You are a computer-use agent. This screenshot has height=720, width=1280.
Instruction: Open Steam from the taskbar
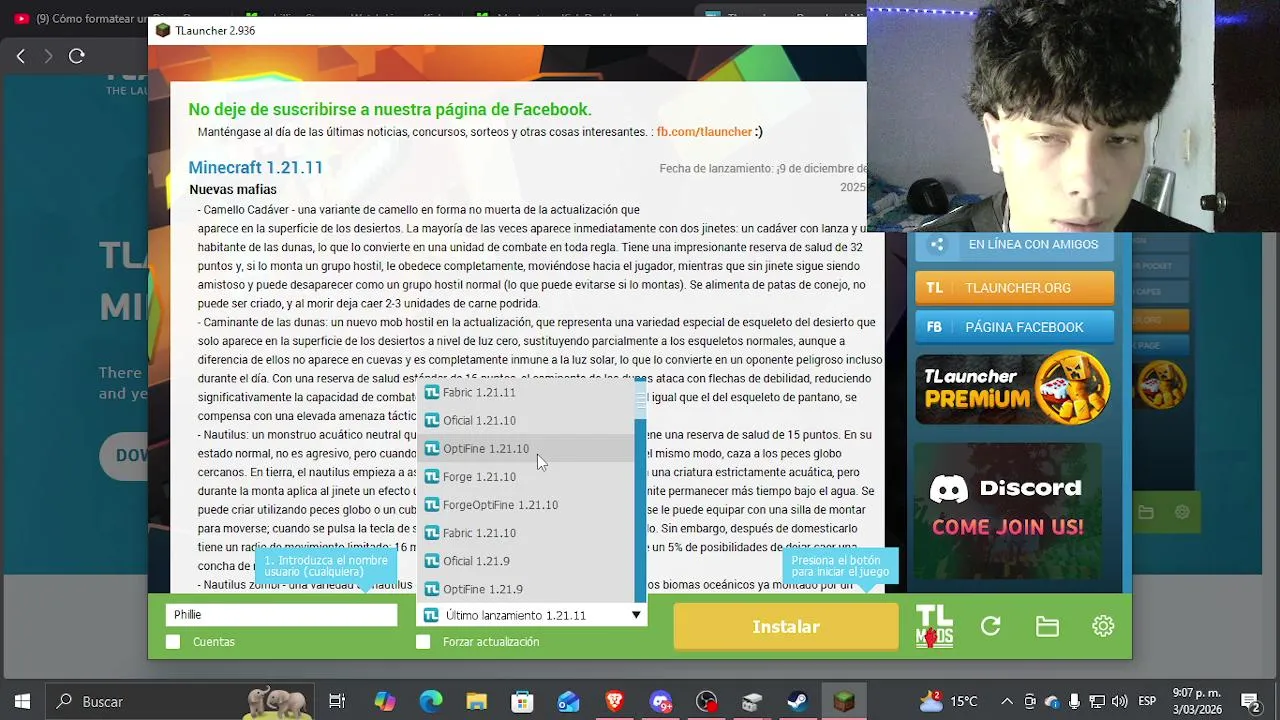(798, 702)
